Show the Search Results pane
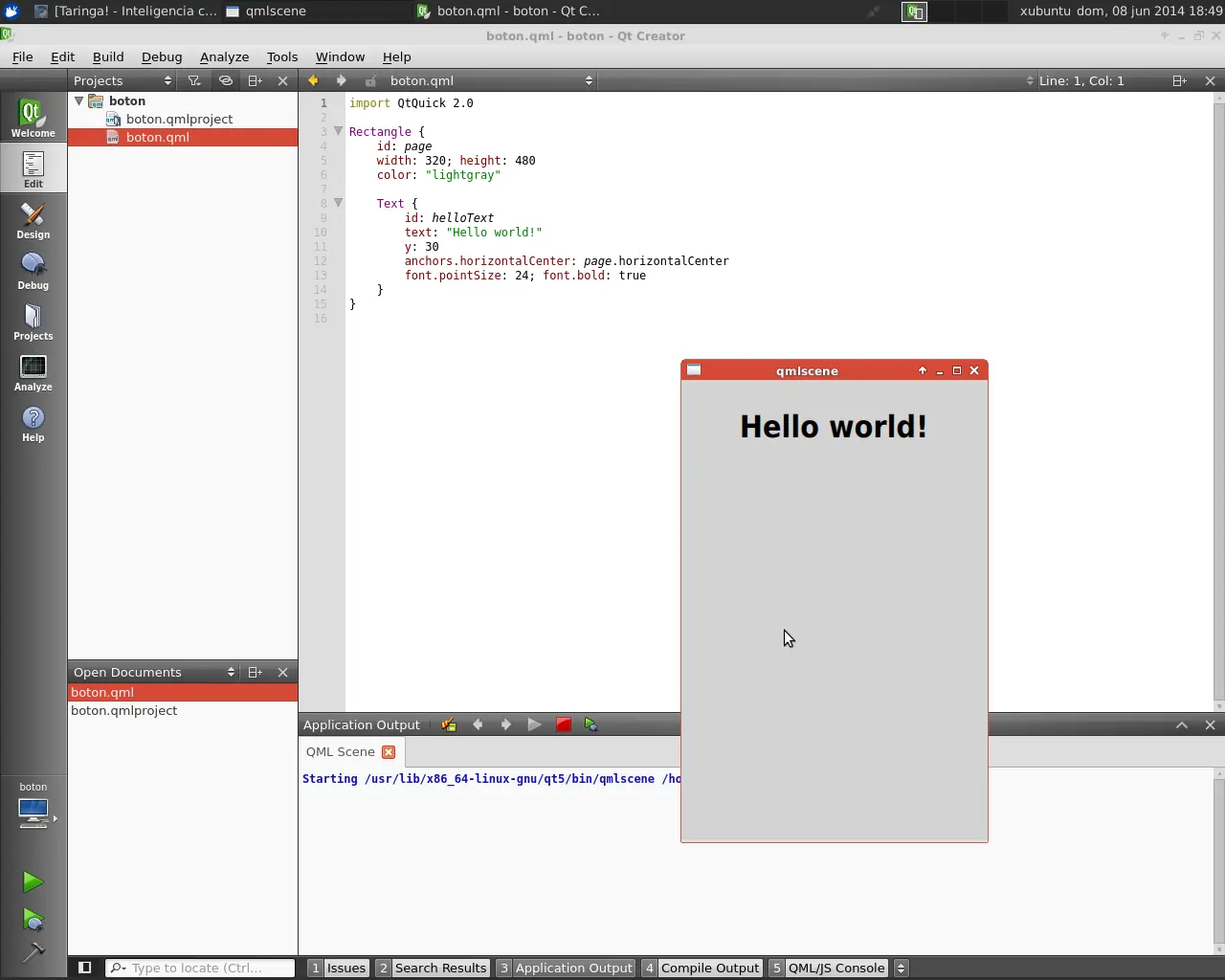Screen dimensions: 1225x980 tap(432, 968)
